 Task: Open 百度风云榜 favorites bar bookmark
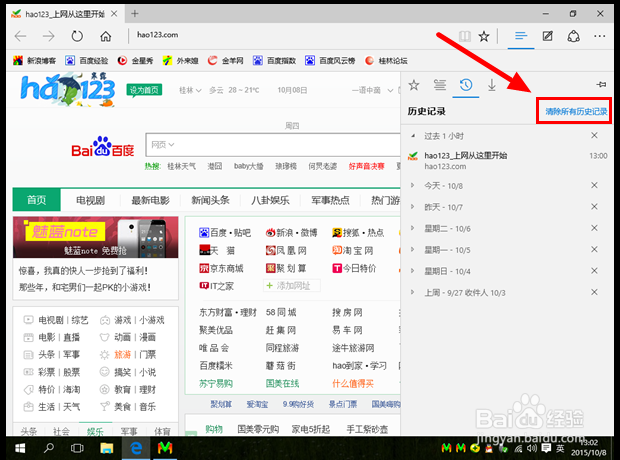[330, 61]
